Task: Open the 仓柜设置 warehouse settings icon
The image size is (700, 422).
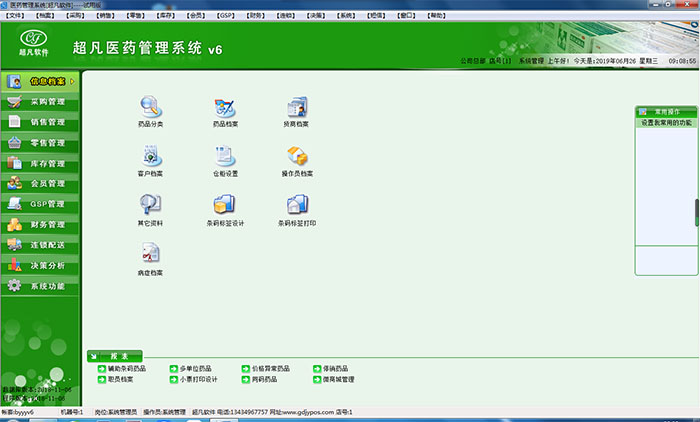Action: (x=225, y=161)
